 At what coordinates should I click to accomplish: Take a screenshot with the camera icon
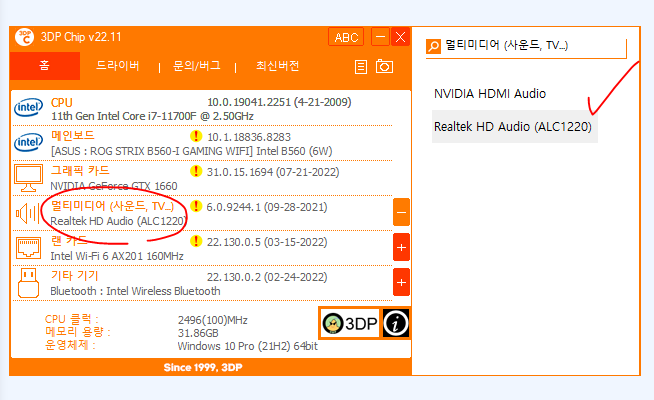pos(384,66)
